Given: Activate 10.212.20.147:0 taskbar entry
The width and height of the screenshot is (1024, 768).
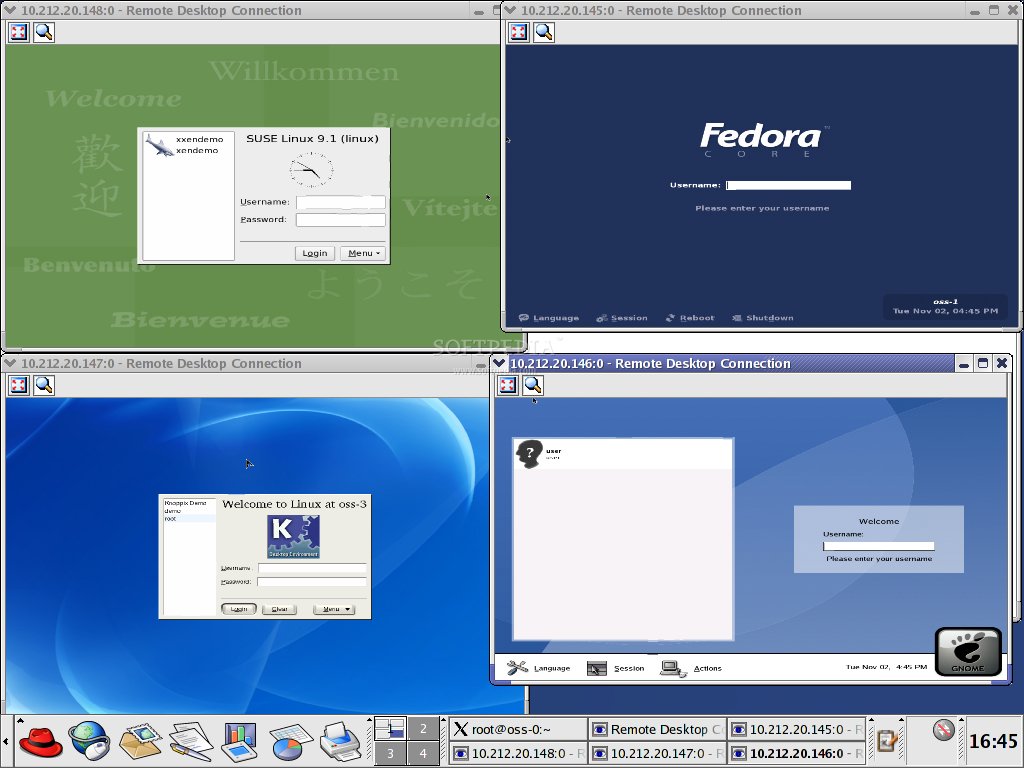Looking at the screenshot, I should (657, 754).
